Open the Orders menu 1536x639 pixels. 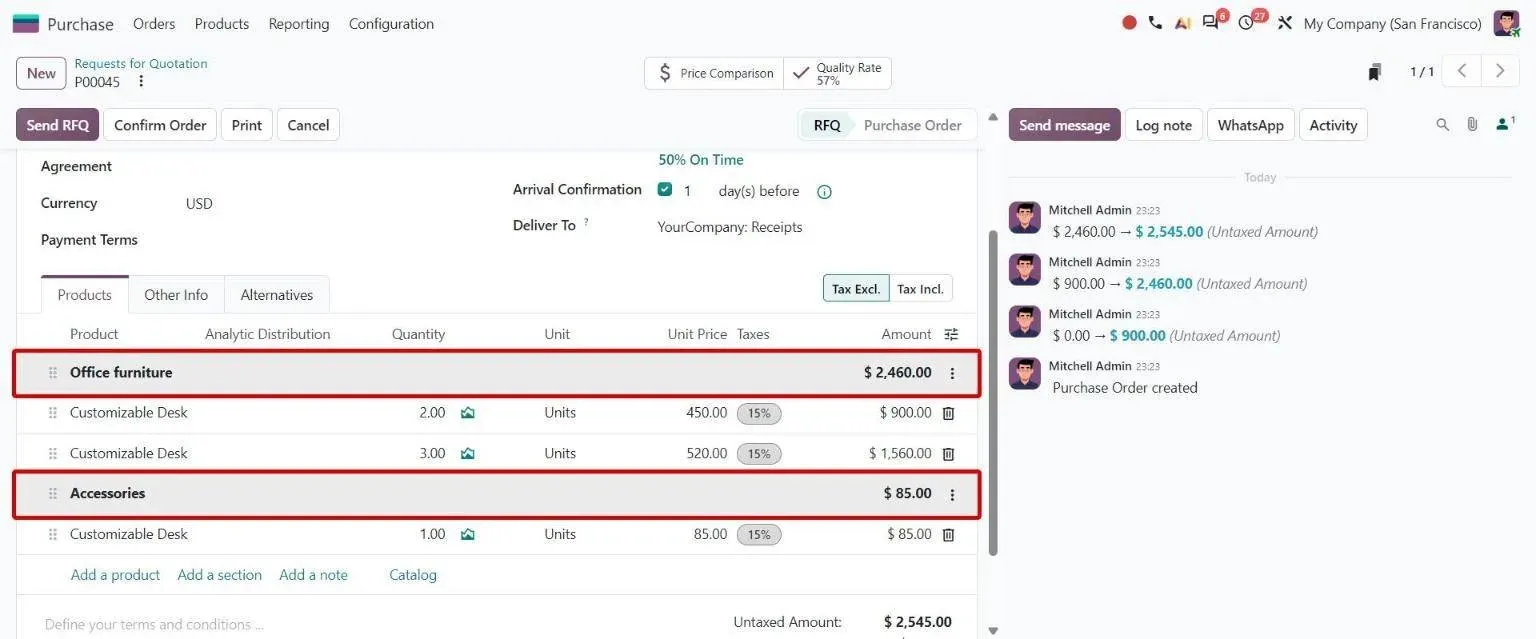tap(154, 23)
